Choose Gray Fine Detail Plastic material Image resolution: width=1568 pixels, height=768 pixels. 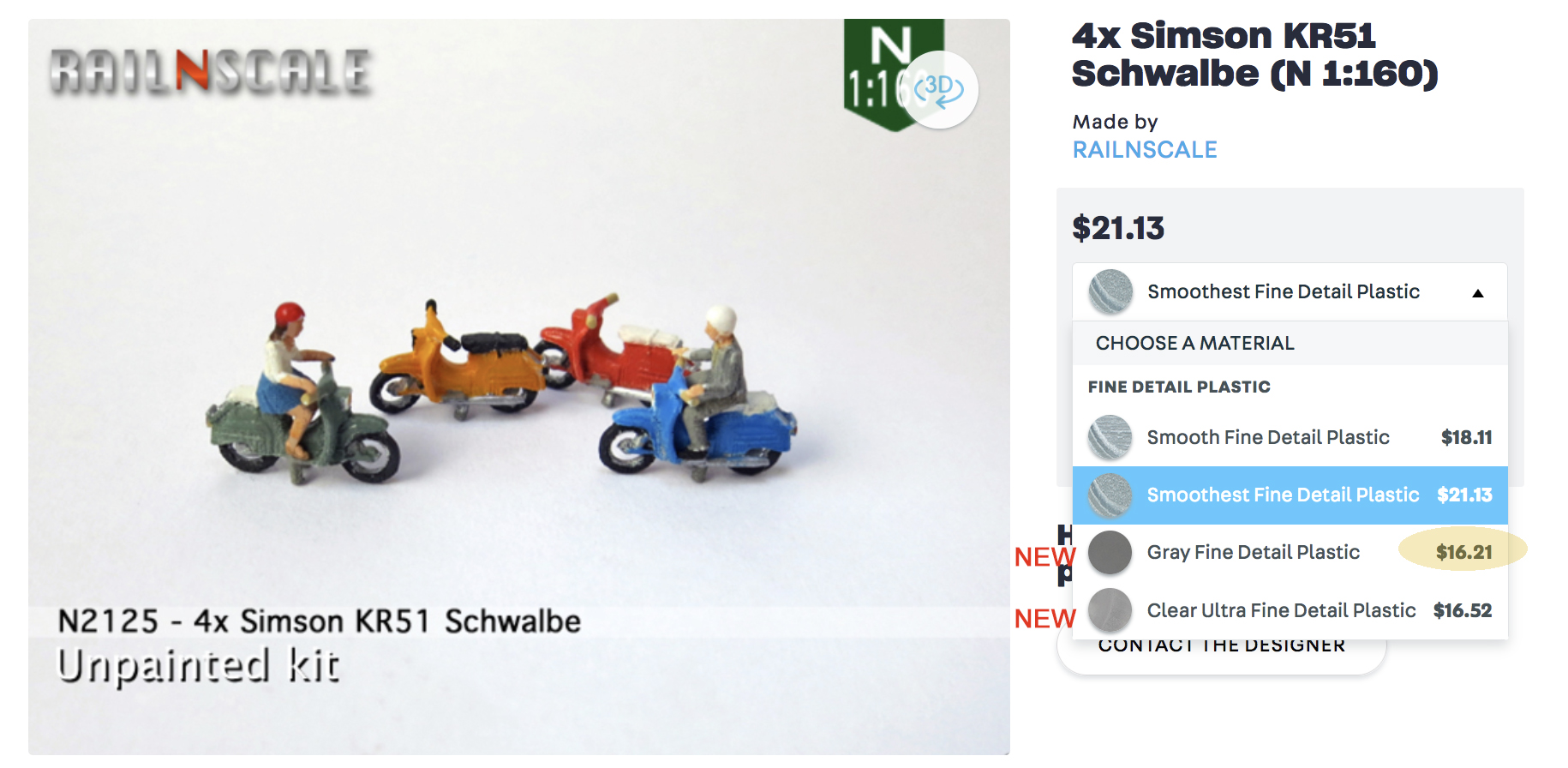(x=1253, y=553)
